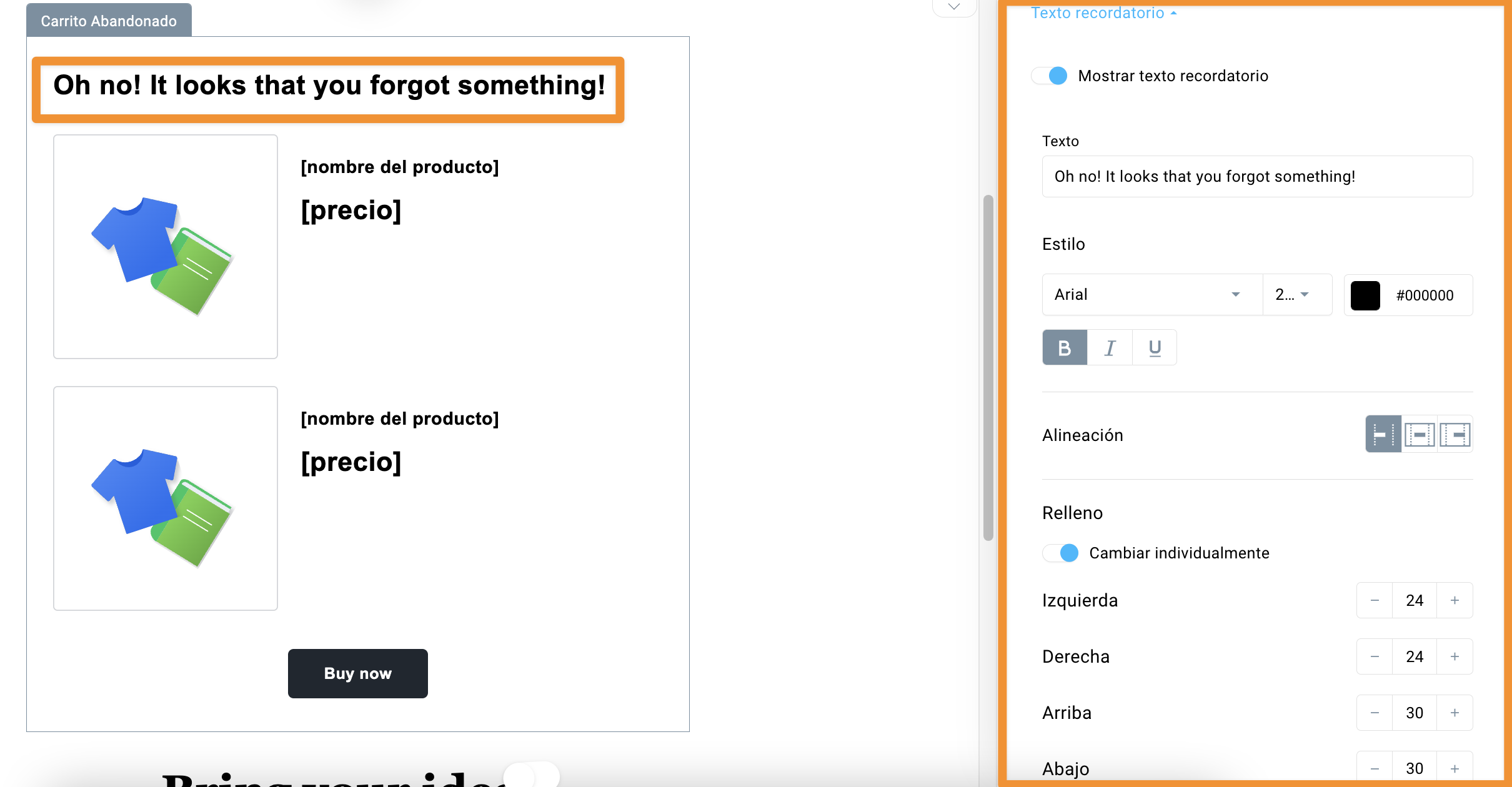Increase Izquierda padding with plus
The width and height of the screenshot is (1512, 787).
point(1455,600)
